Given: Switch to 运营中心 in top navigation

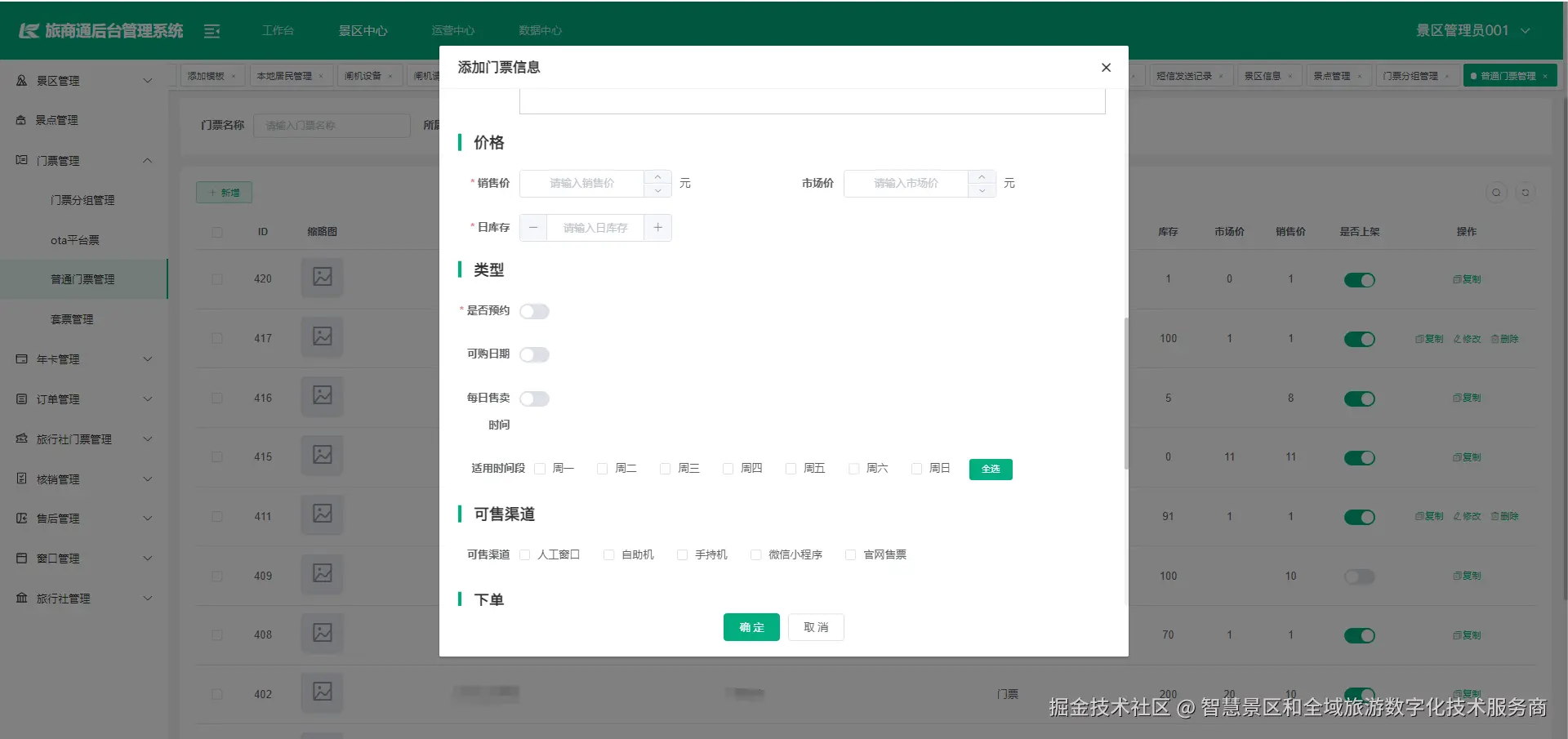Looking at the screenshot, I should point(452,30).
